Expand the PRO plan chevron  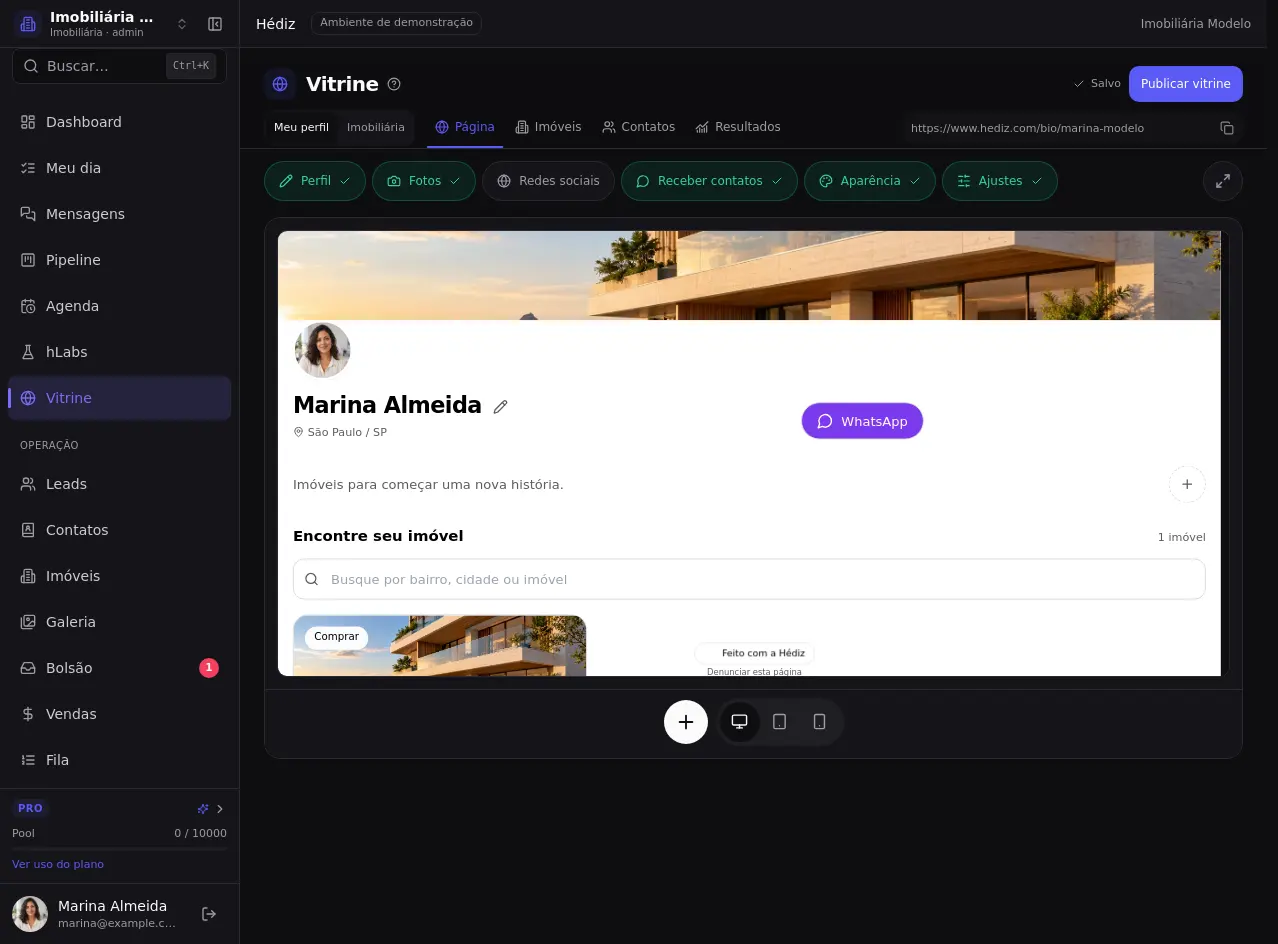[x=220, y=808]
